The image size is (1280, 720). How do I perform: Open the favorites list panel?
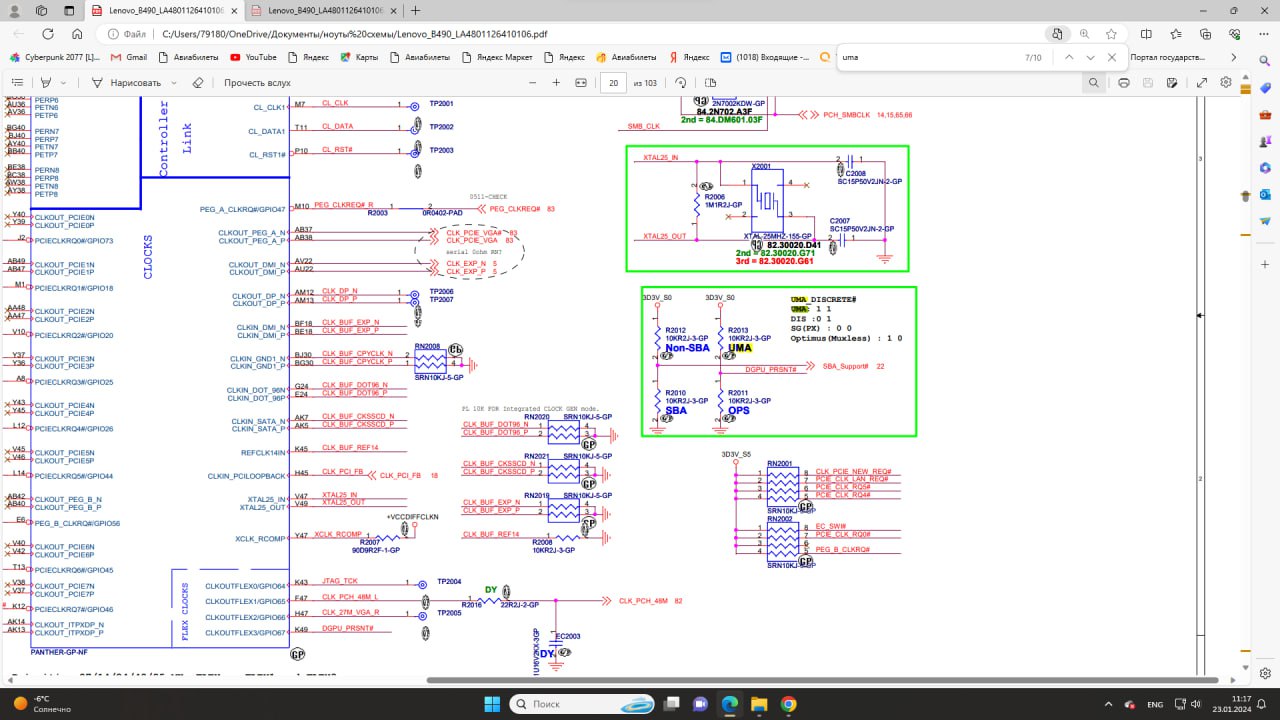[x=1176, y=34]
